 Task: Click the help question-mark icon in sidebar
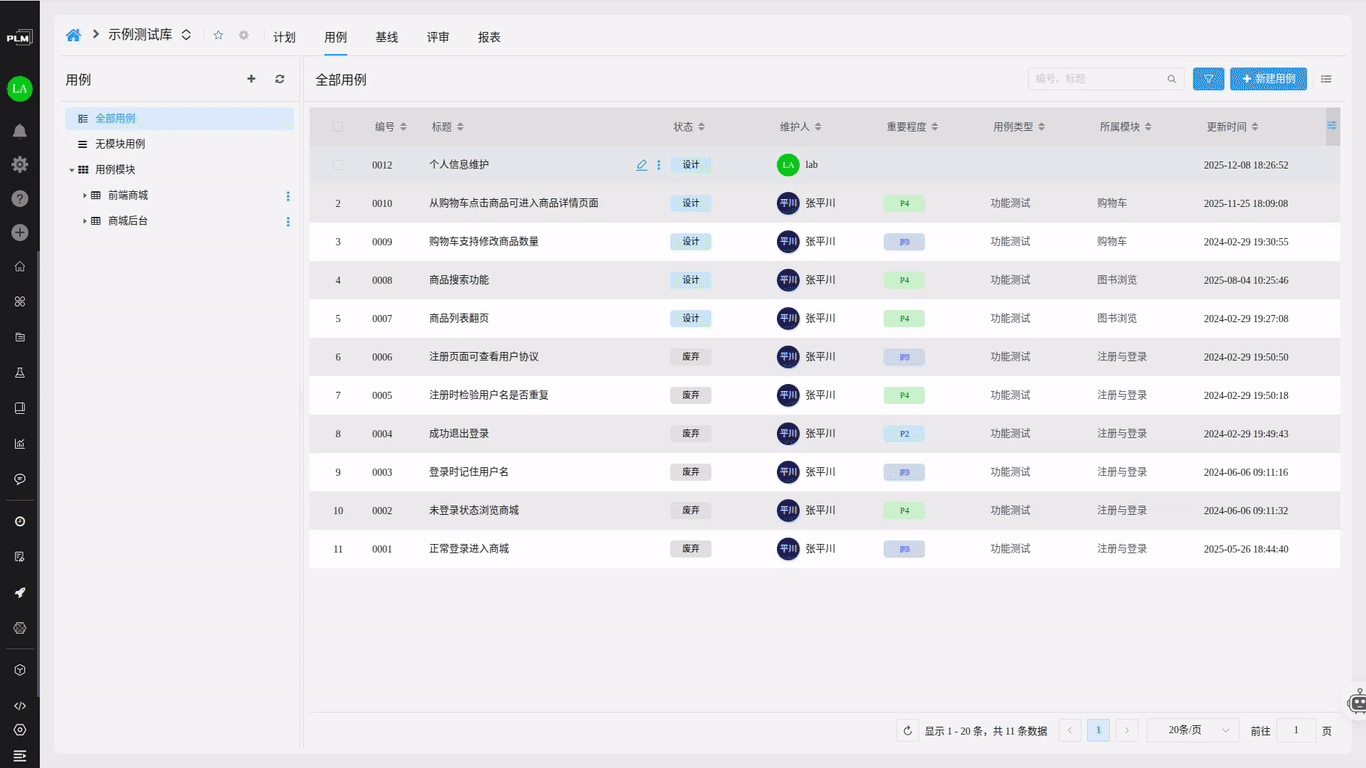click(20, 198)
